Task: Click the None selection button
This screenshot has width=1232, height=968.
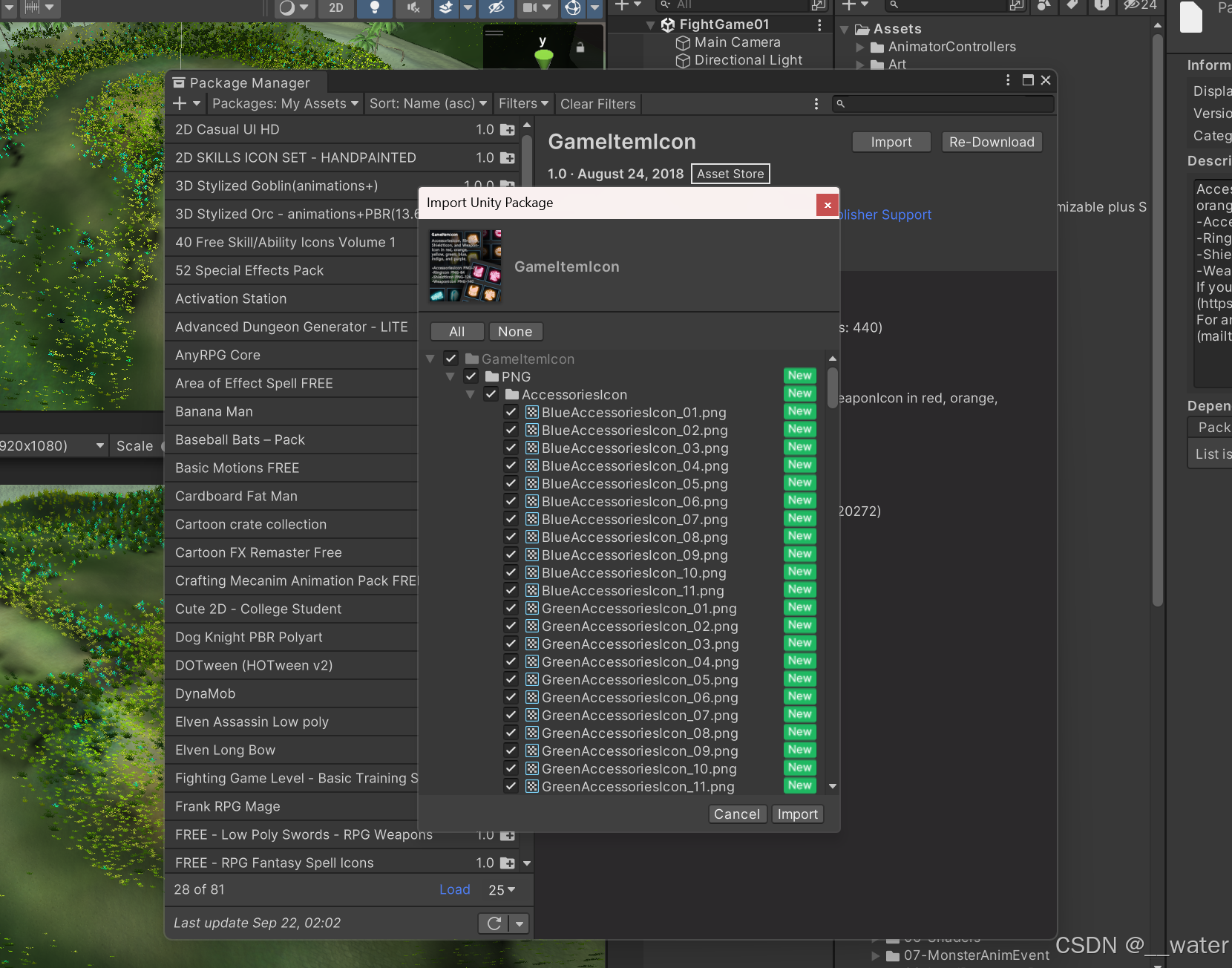Action: 515,332
